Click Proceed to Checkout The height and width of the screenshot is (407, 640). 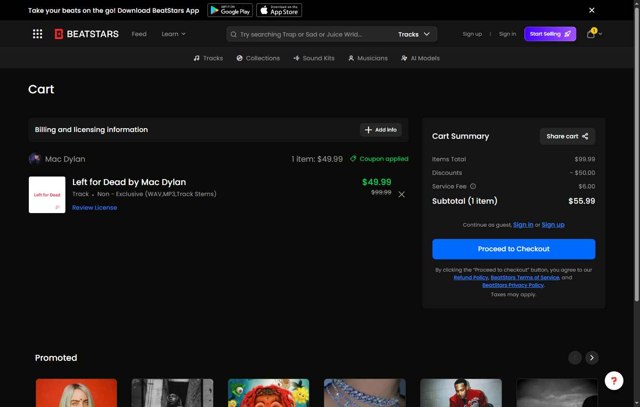[513, 249]
